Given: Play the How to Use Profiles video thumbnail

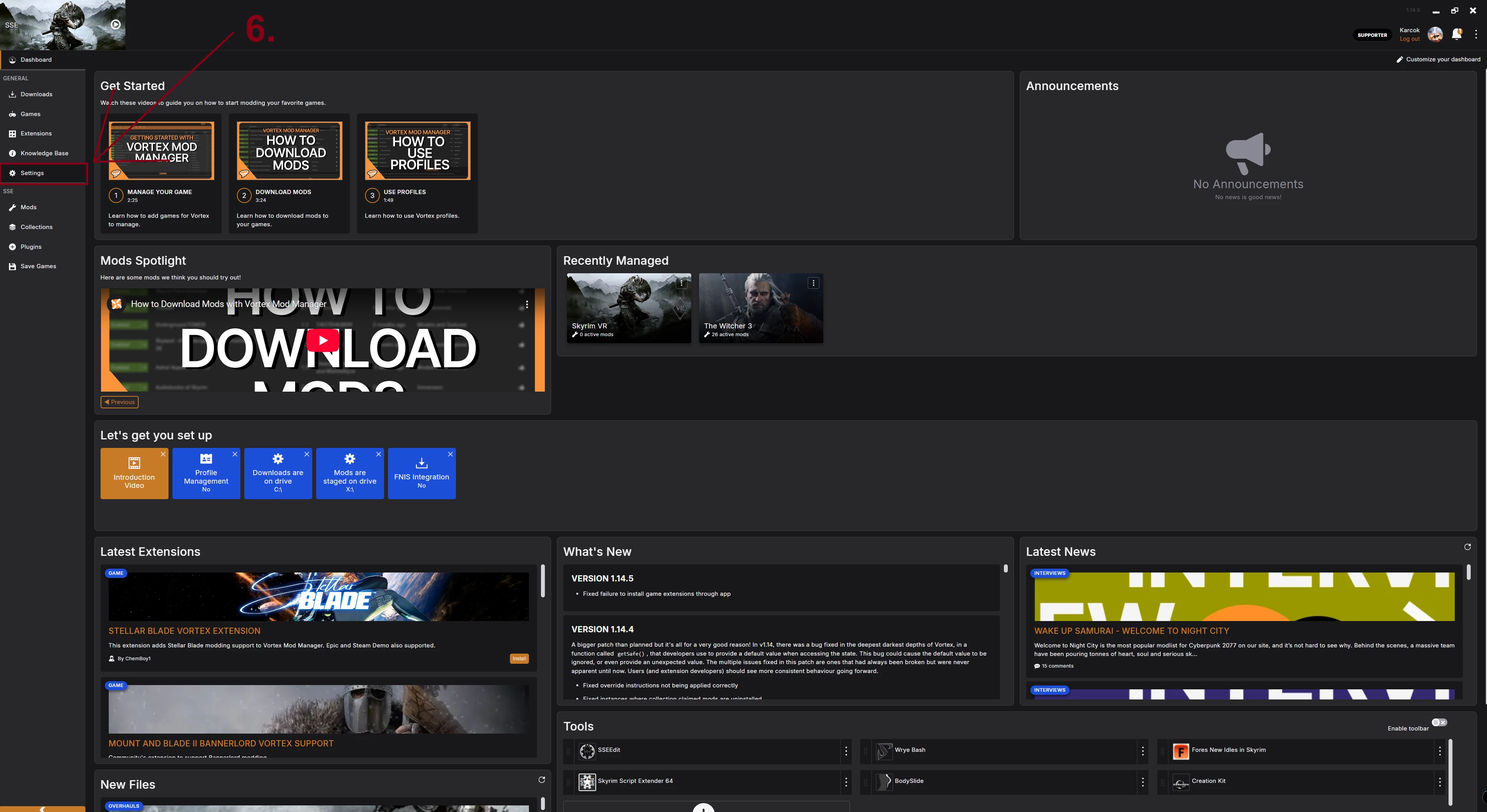Looking at the screenshot, I should [x=417, y=151].
